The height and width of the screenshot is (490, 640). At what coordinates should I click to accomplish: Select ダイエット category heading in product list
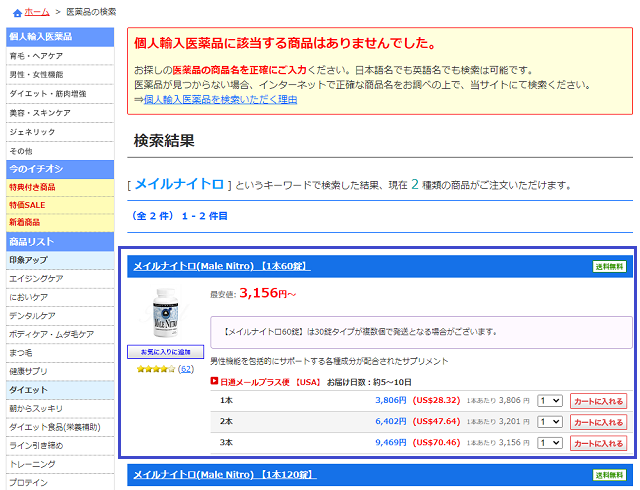pyautogui.click(x=60, y=390)
